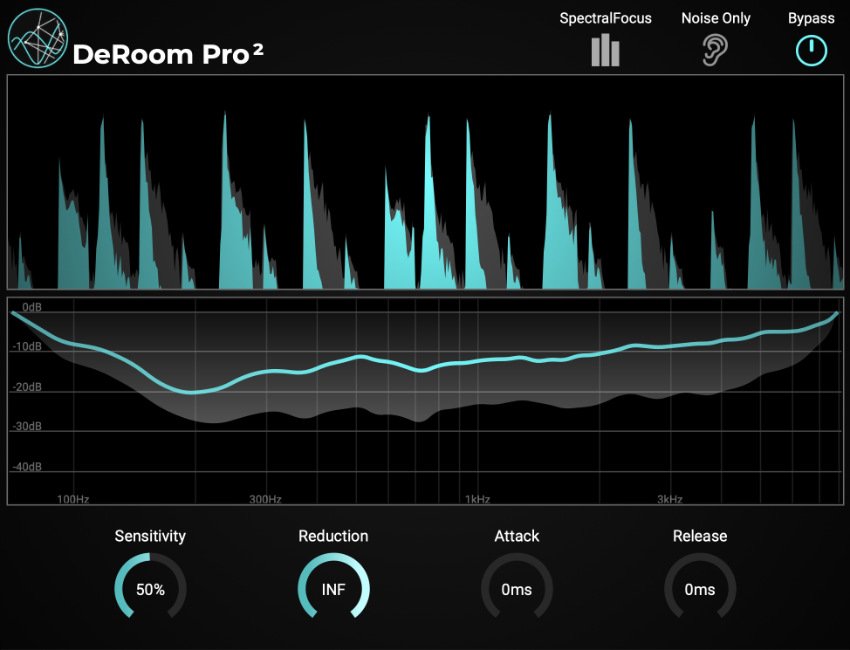This screenshot has width=850, height=650.
Task: Enable Noise Only ear icon
Action: 715,50
